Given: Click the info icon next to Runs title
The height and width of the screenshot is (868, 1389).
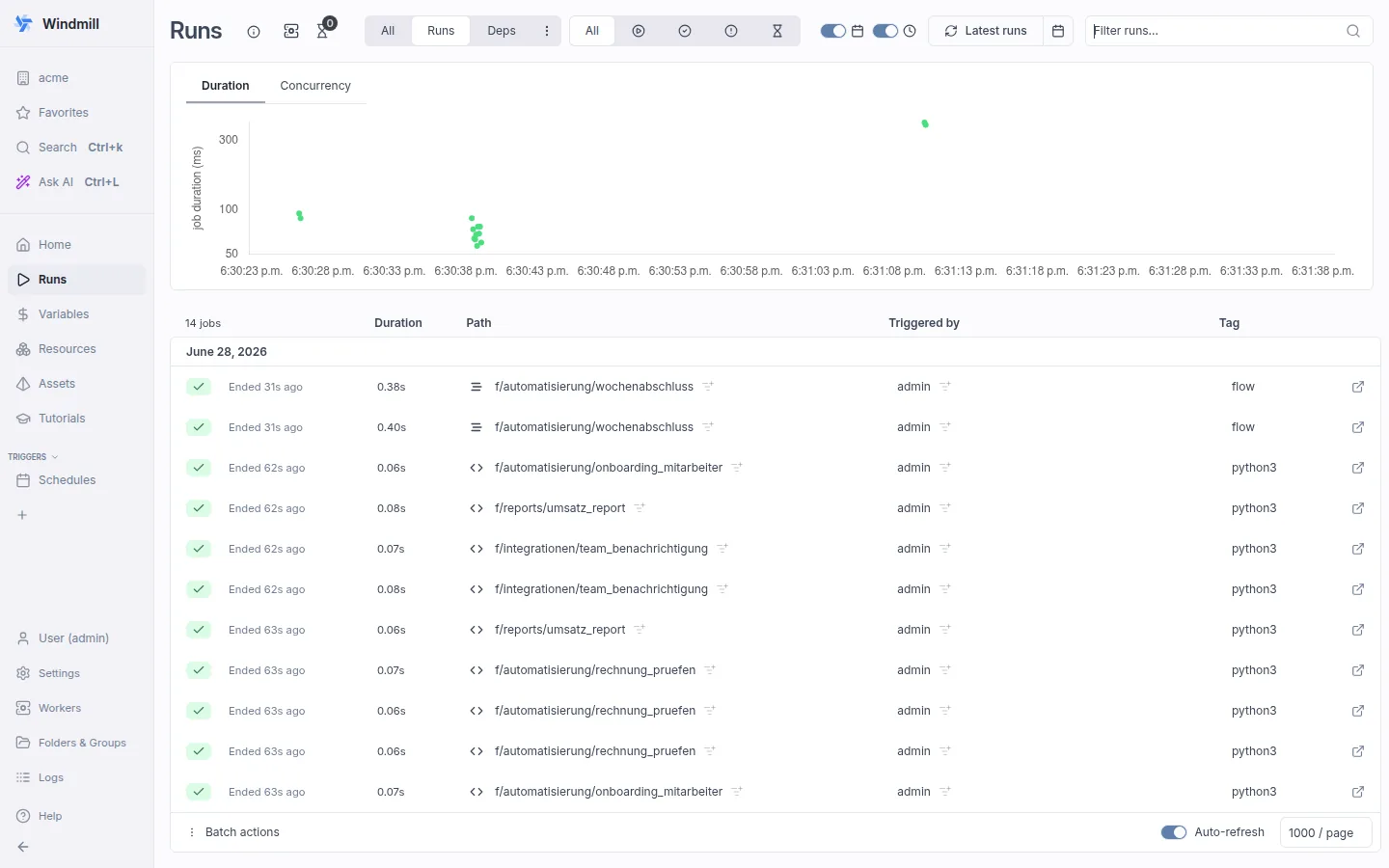Looking at the screenshot, I should pos(254,32).
